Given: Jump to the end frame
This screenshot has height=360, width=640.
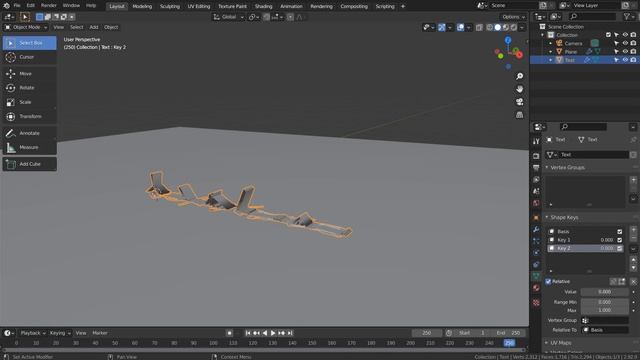Looking at the screenshot, I should [x=290, y=333].
